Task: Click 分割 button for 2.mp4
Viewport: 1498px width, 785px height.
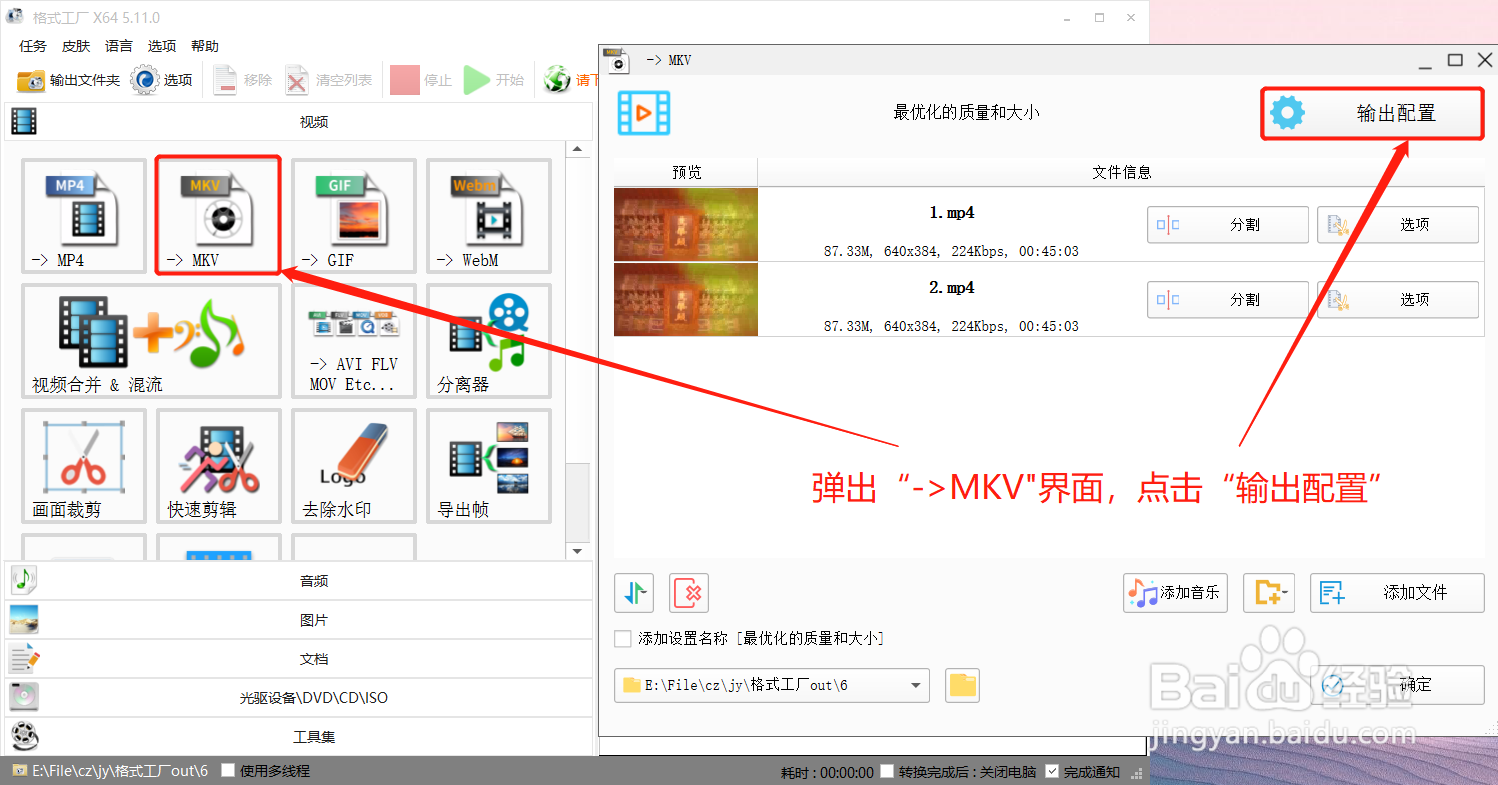Action: coord(1228,300)
